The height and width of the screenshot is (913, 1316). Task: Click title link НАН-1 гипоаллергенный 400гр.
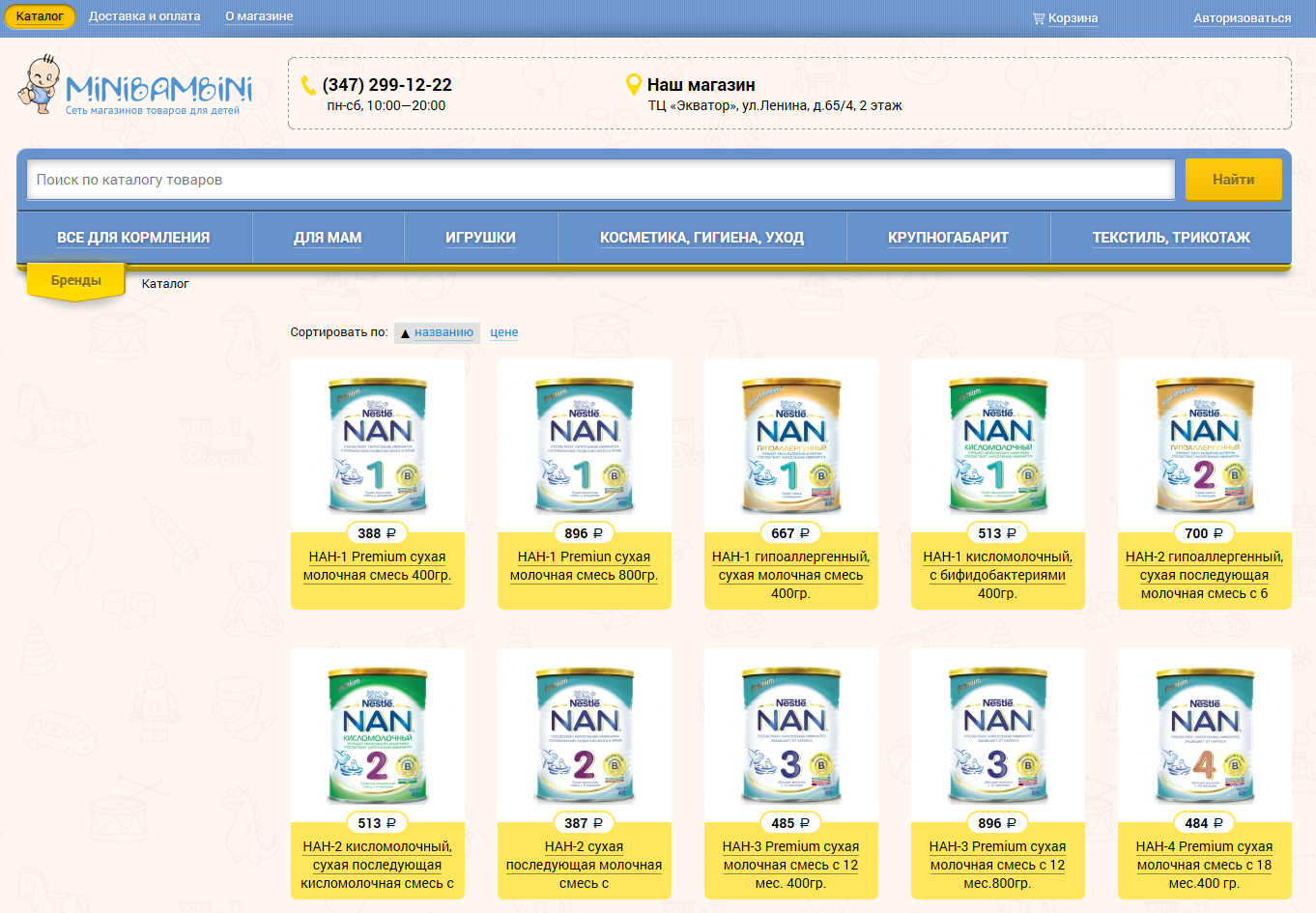click(791, 575)
